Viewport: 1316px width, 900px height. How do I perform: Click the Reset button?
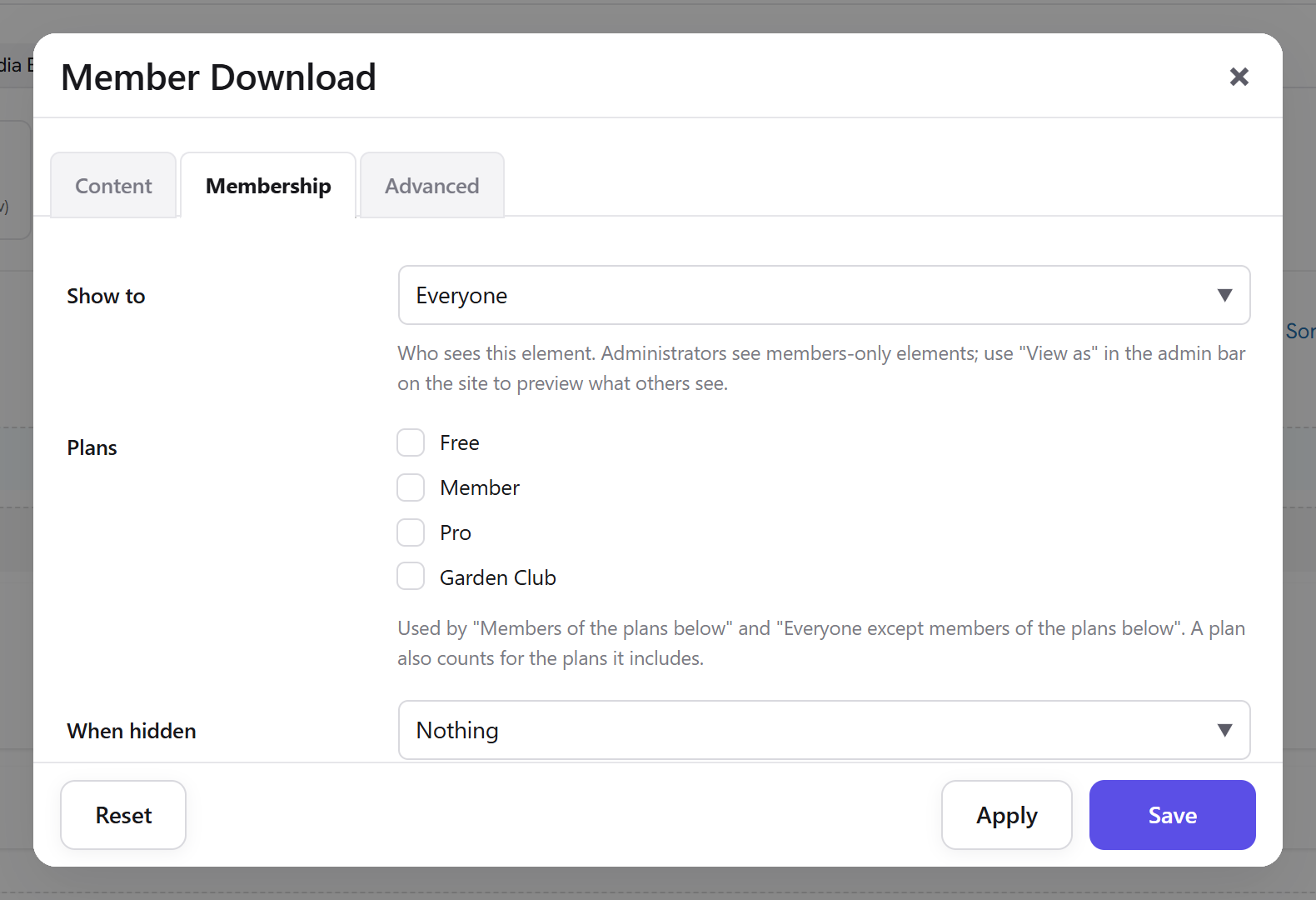point(123,815)
